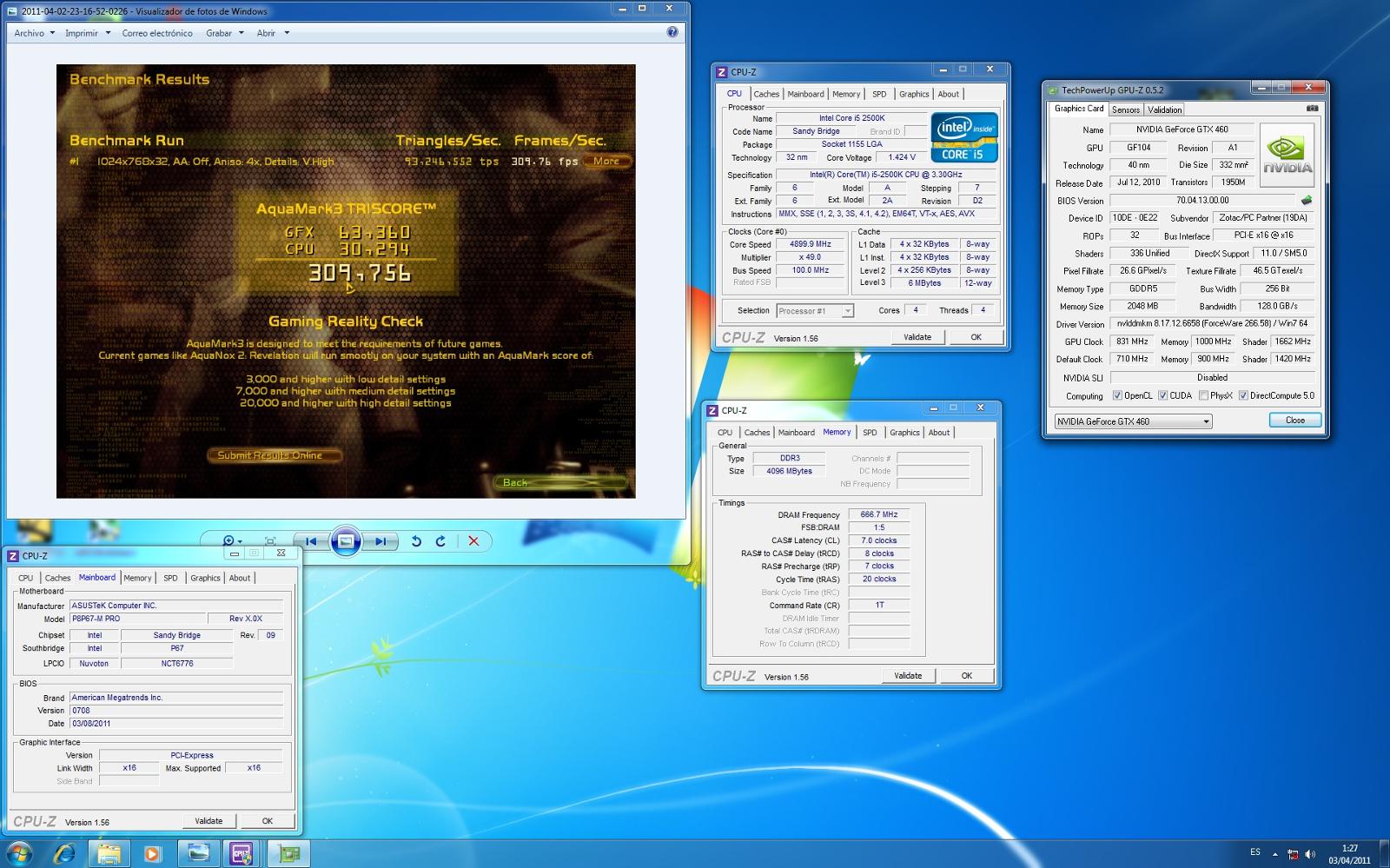Open the Imprimir menu dropdown
Image resolution: width=1390 pixels, height=868 pixels.
pyautogui.click(x=88, y=33)
